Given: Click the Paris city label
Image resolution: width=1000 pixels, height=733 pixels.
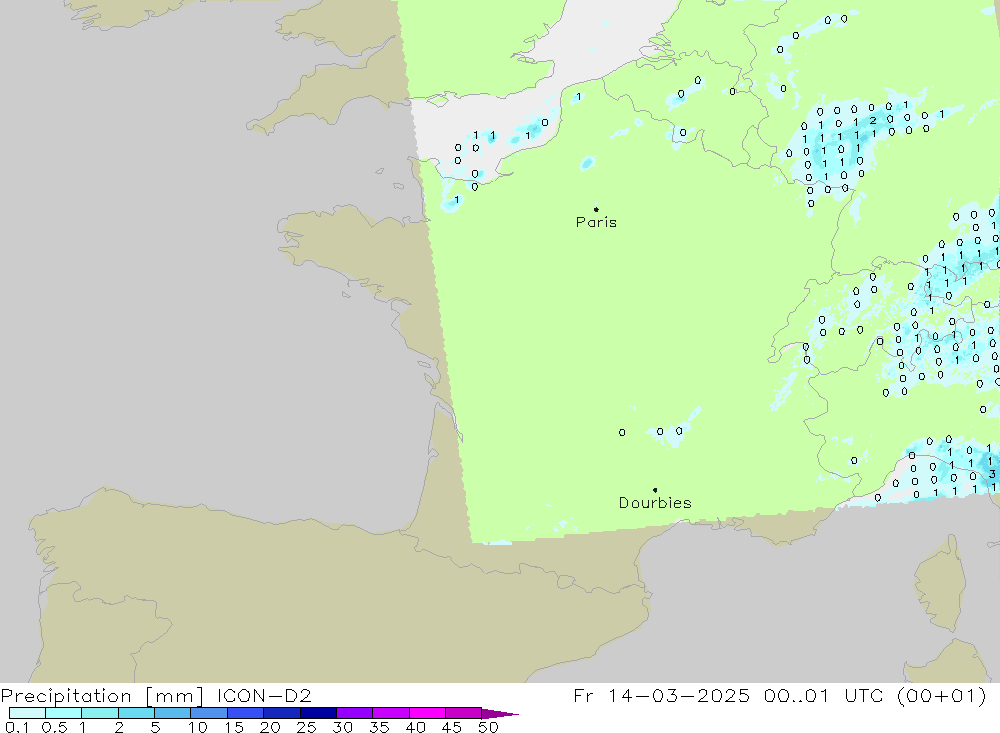Looking at the screenshot, I should point(596,222).
